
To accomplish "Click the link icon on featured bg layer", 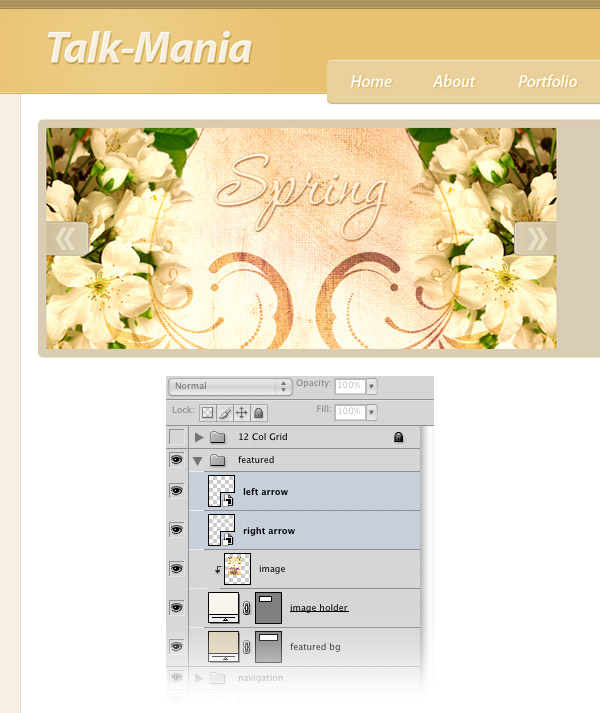I will (247, 647).
